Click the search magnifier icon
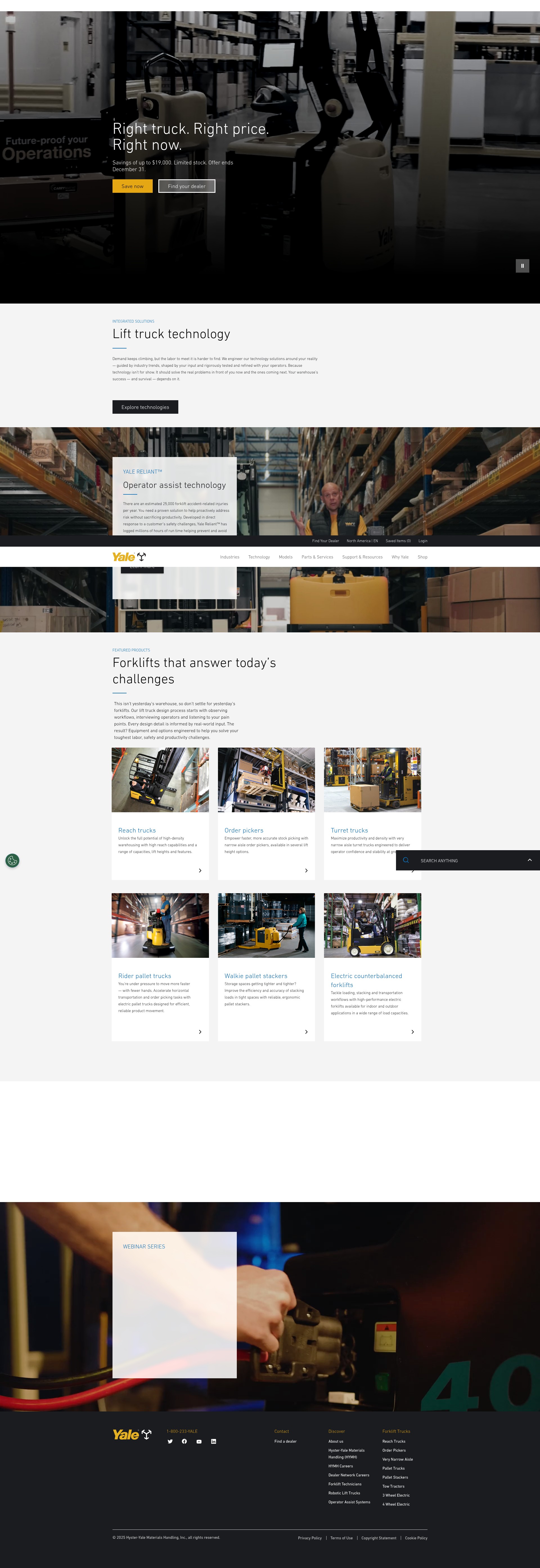The height and width of the screenshot is (1568, 540). [x=406, y=860]
